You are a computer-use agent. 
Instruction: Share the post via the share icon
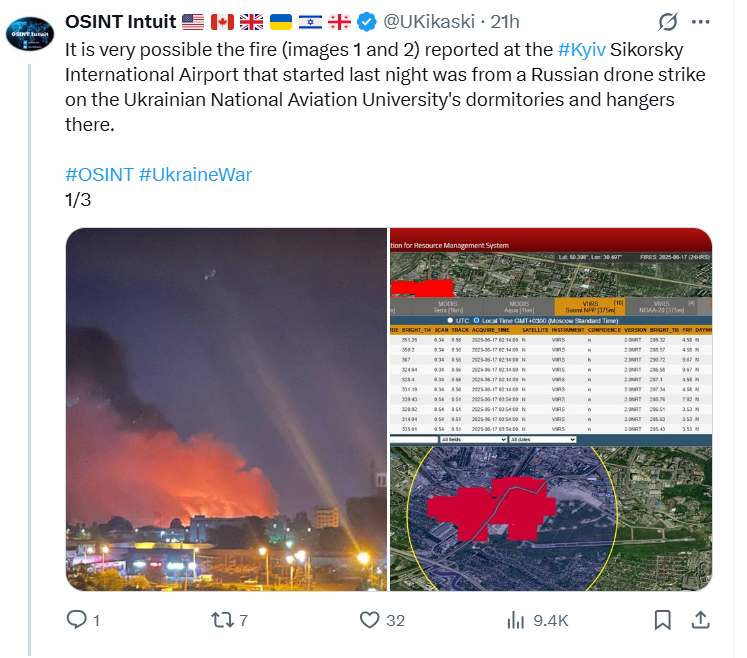[x=701, y=620]
